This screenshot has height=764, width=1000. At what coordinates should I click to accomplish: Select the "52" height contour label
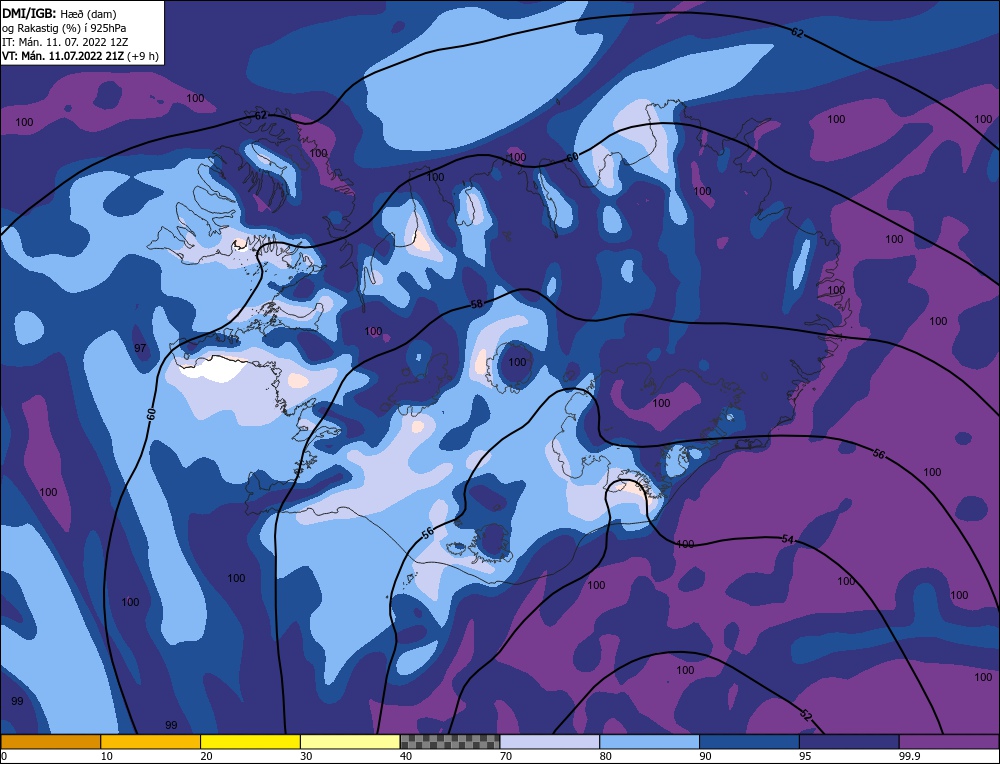805,716
